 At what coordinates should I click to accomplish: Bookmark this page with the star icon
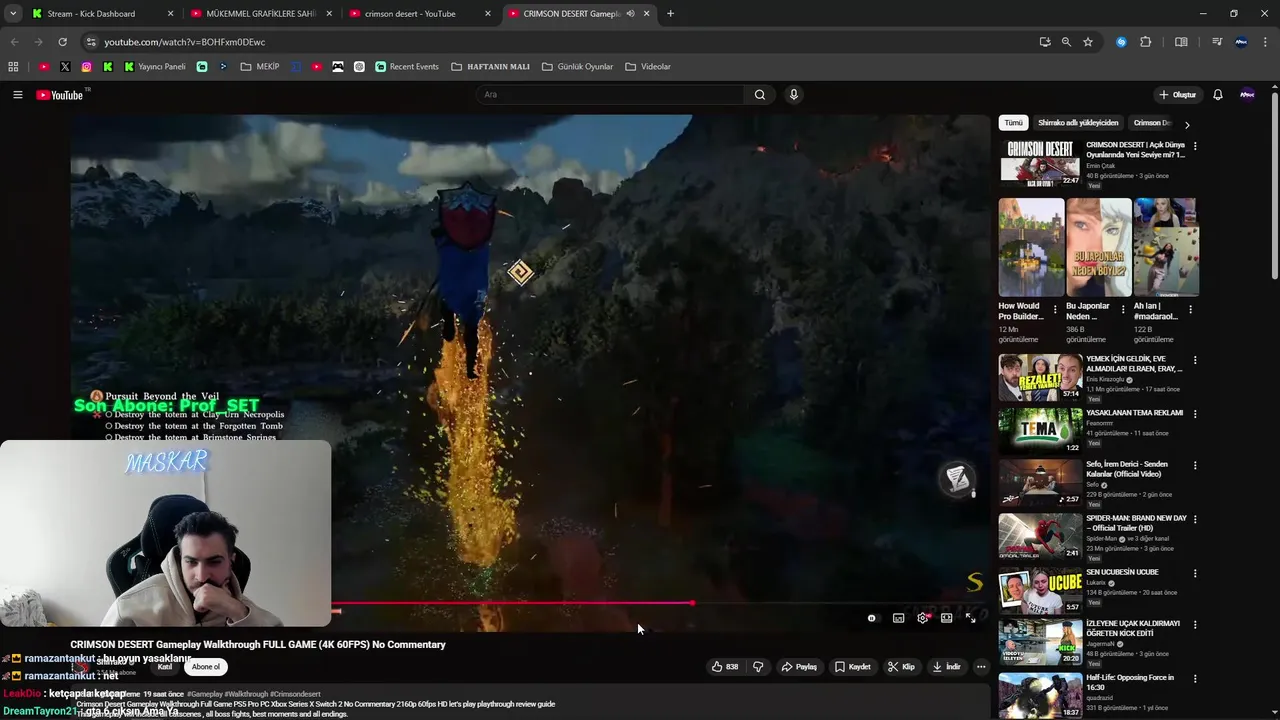pos(1088,42)
